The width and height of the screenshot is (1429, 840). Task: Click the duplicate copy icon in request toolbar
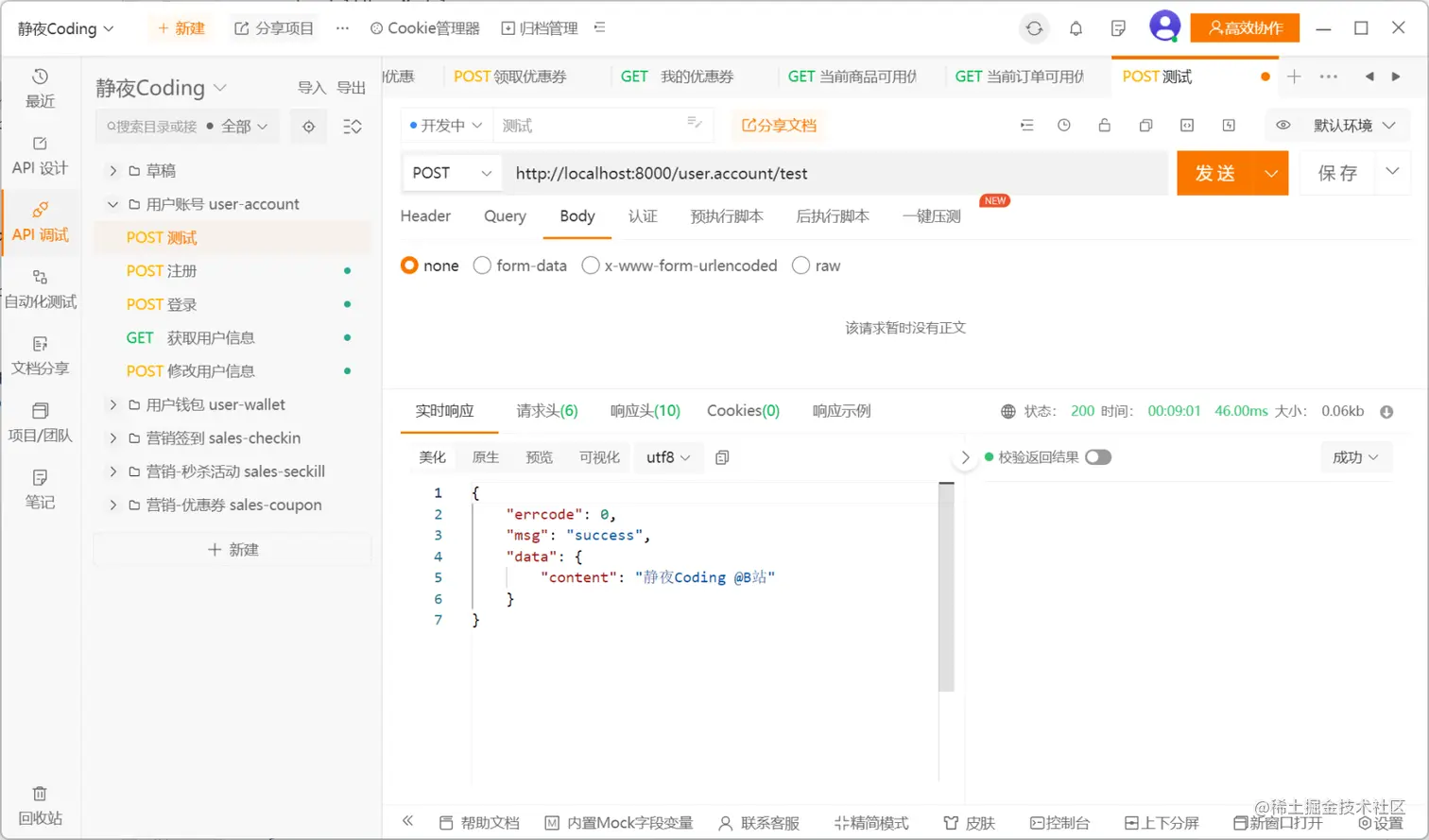1145,126
